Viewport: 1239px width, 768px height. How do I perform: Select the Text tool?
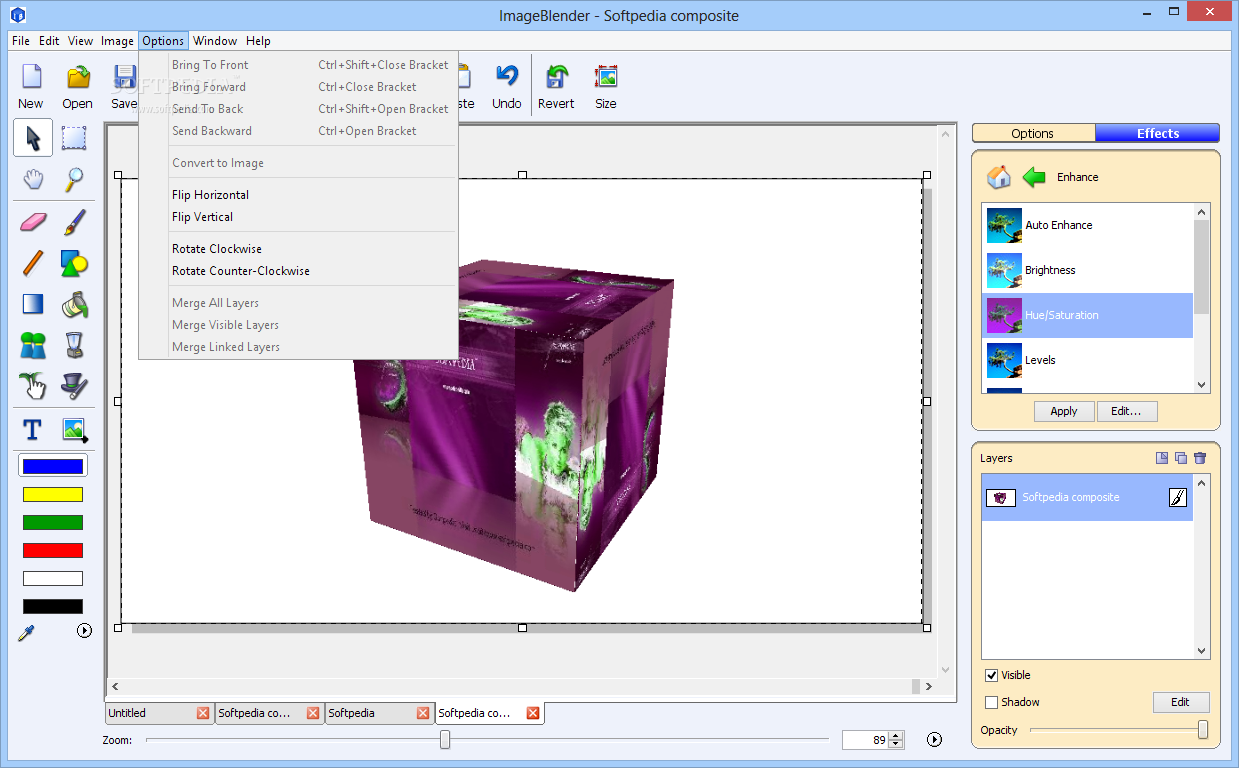click(x=33, y=430)
